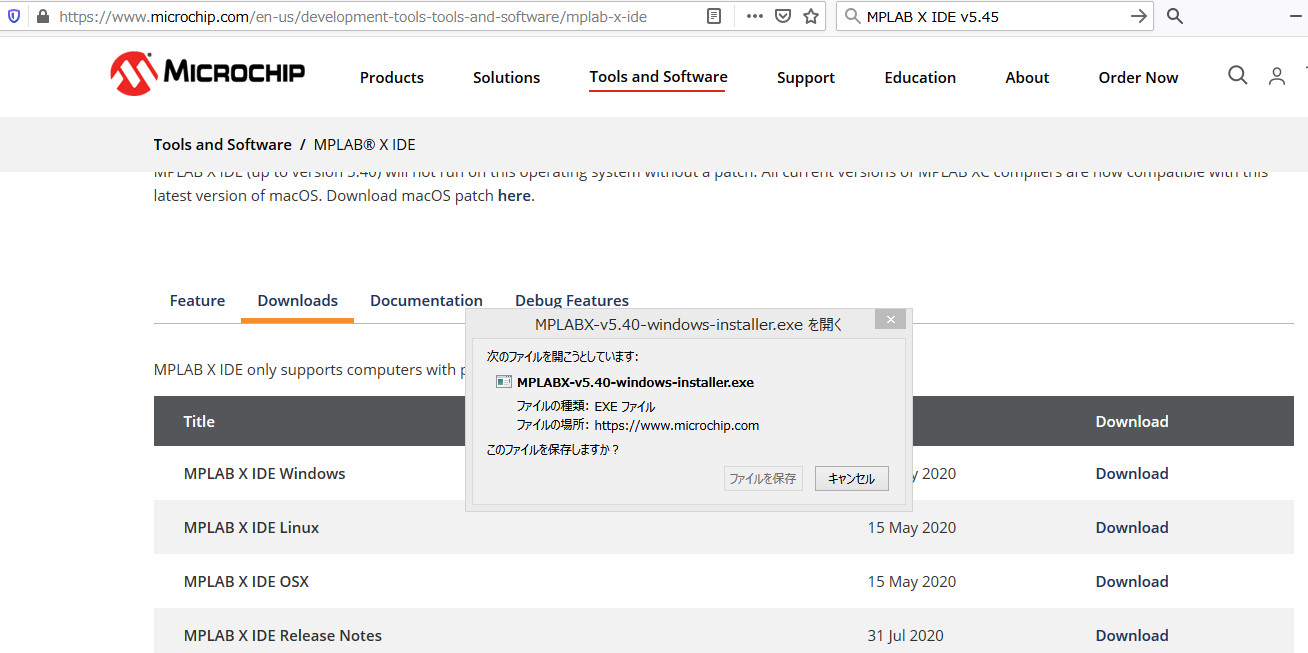This screenshot has height=653, width=1308.
Task: Bookmark this page with the star icon
Action: coord(811,16)
